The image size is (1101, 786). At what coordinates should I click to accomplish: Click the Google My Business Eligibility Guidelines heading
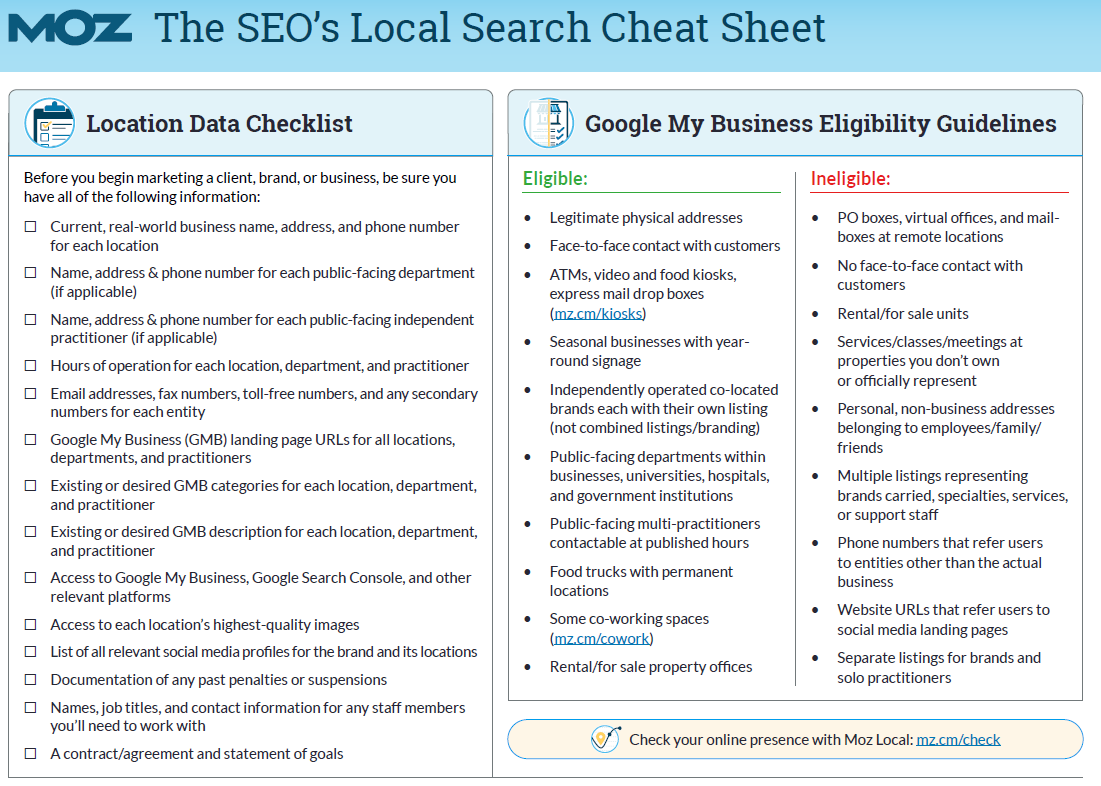click(x=821, y=124)
